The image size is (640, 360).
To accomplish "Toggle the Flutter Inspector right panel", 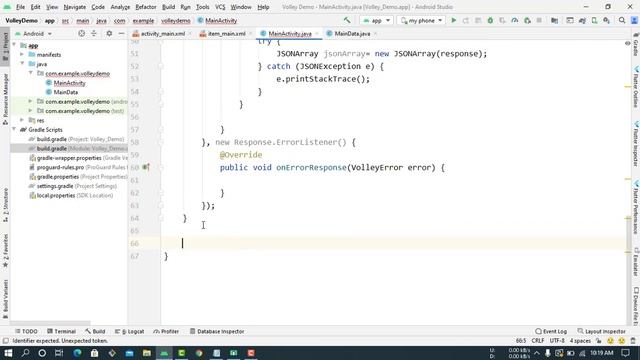I will click(x=636, y=144).
